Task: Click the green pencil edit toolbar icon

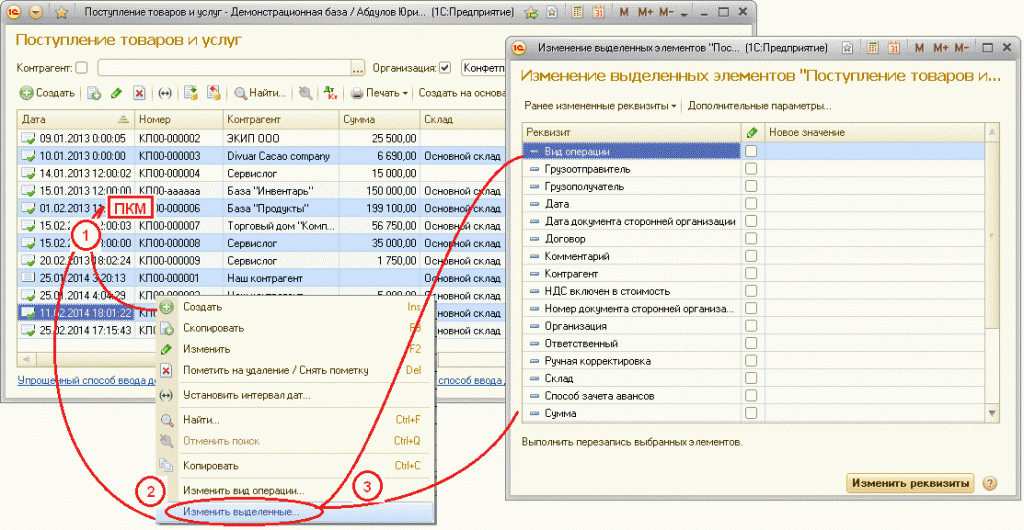Action: point(117,93)
